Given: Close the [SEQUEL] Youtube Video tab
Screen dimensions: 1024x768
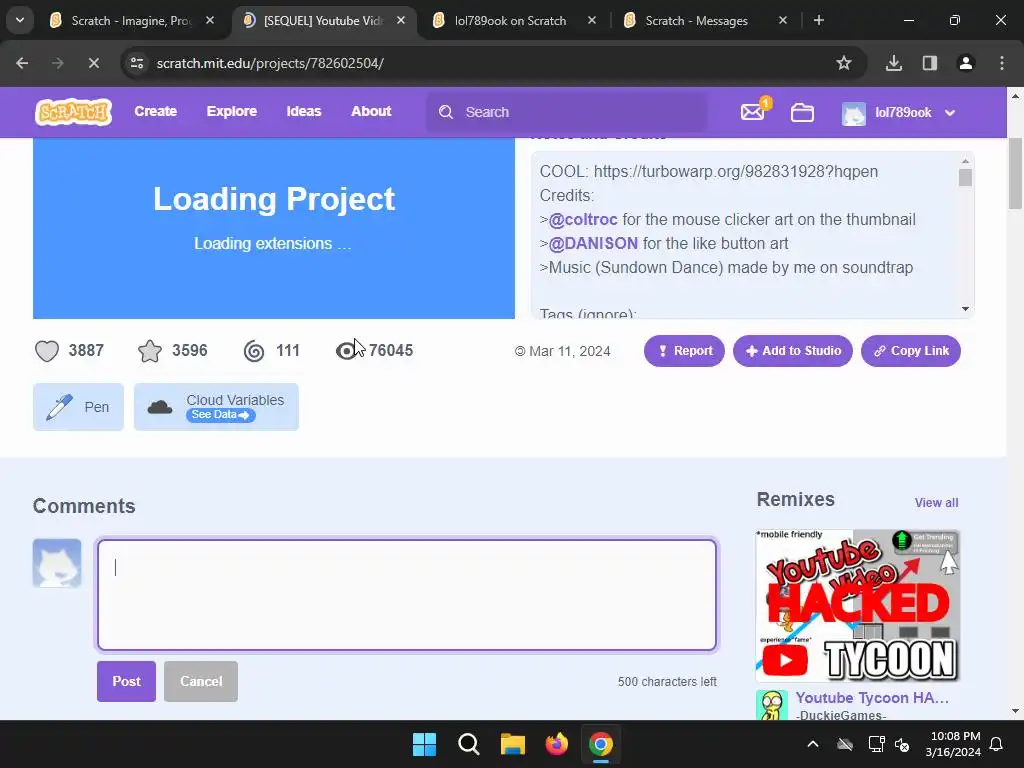Looking at the screenshot, I should (x=401, y=20).
